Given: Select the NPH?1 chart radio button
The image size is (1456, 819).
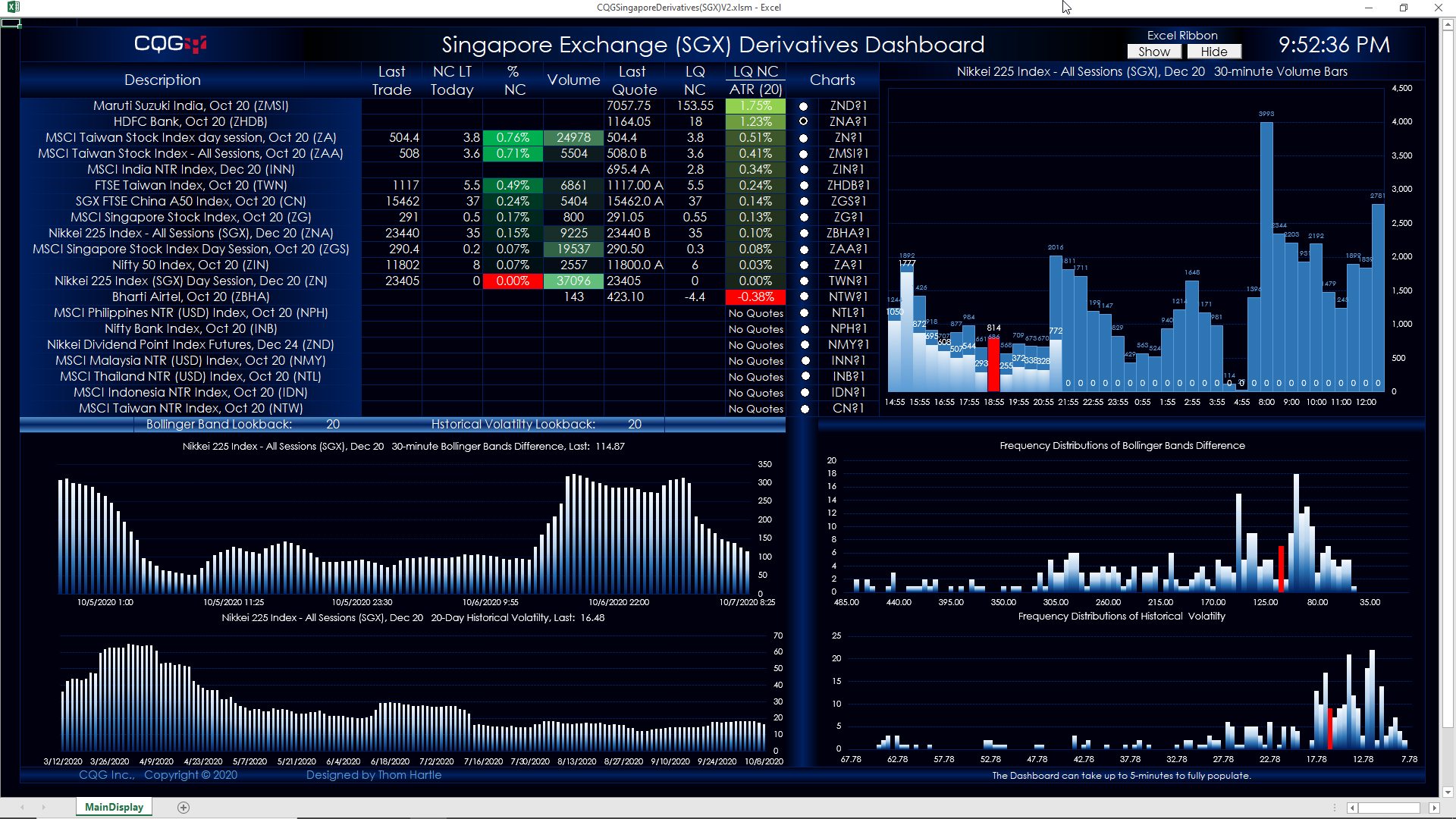Looking at the screenshot, I should [805, 329].
